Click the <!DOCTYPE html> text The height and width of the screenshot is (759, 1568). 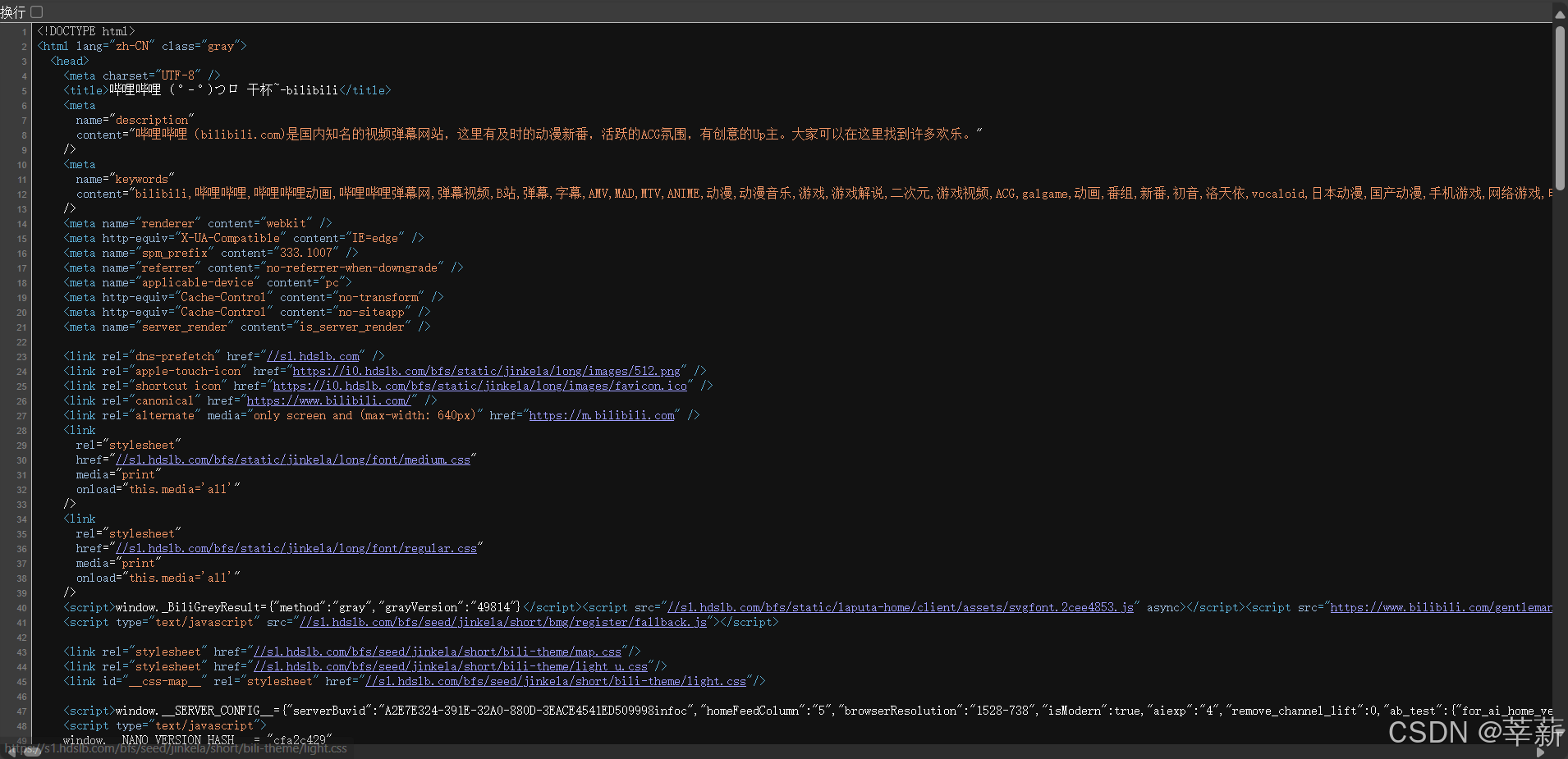86,31
